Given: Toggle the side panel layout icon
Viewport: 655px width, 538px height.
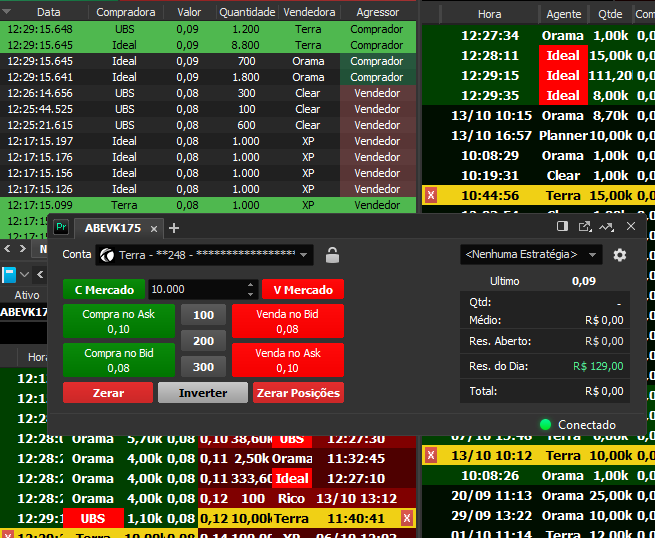Looking at the screenshot, I should tap(562, 226).
